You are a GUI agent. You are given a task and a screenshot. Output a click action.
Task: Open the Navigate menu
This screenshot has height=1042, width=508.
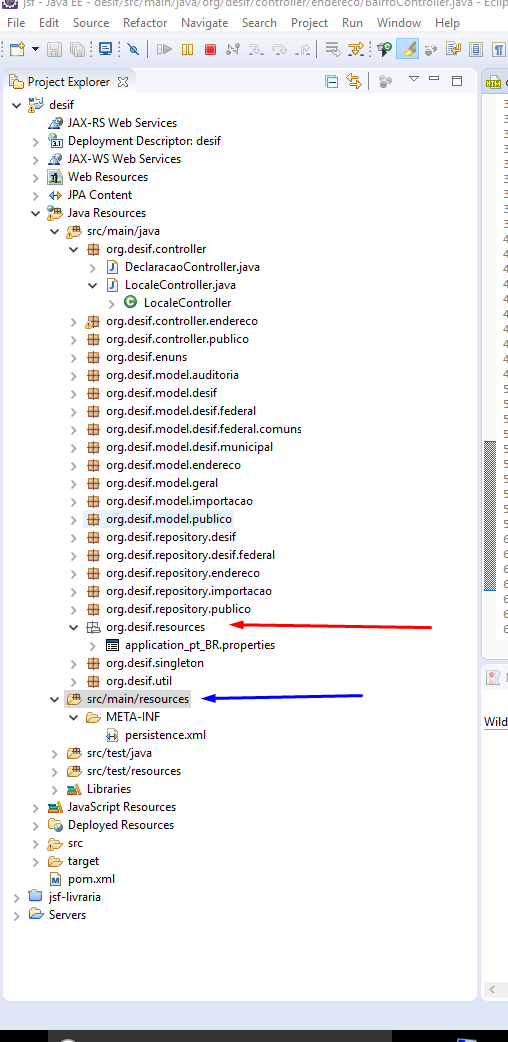pyautogui.click(x=204, y=23)
